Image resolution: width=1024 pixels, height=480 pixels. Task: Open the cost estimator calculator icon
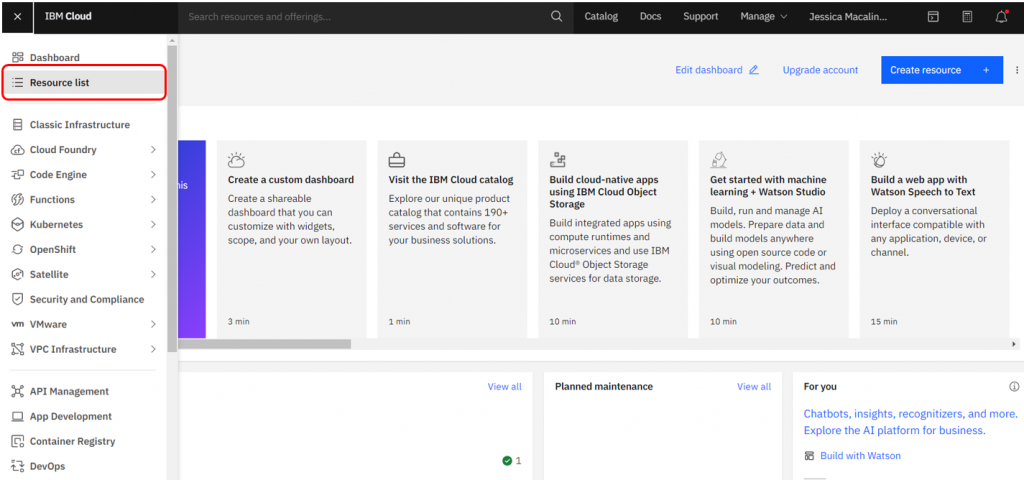coord(967,17)
